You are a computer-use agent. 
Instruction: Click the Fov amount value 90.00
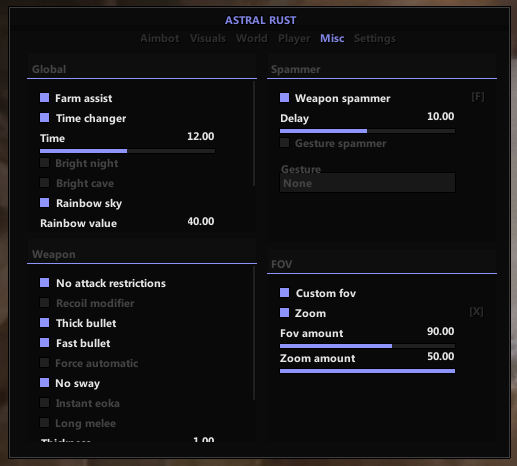coord(441,331)
